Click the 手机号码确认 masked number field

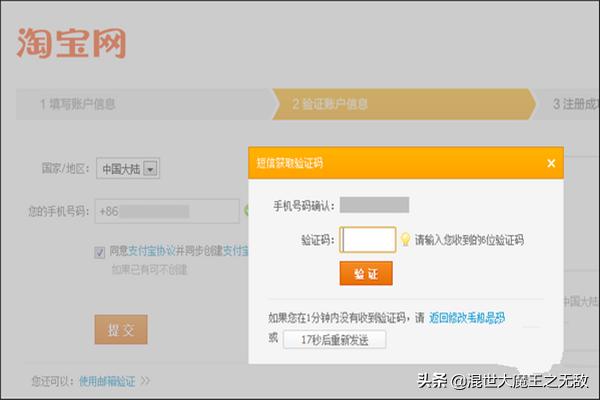pyautogui.click(x=374, y=205)
